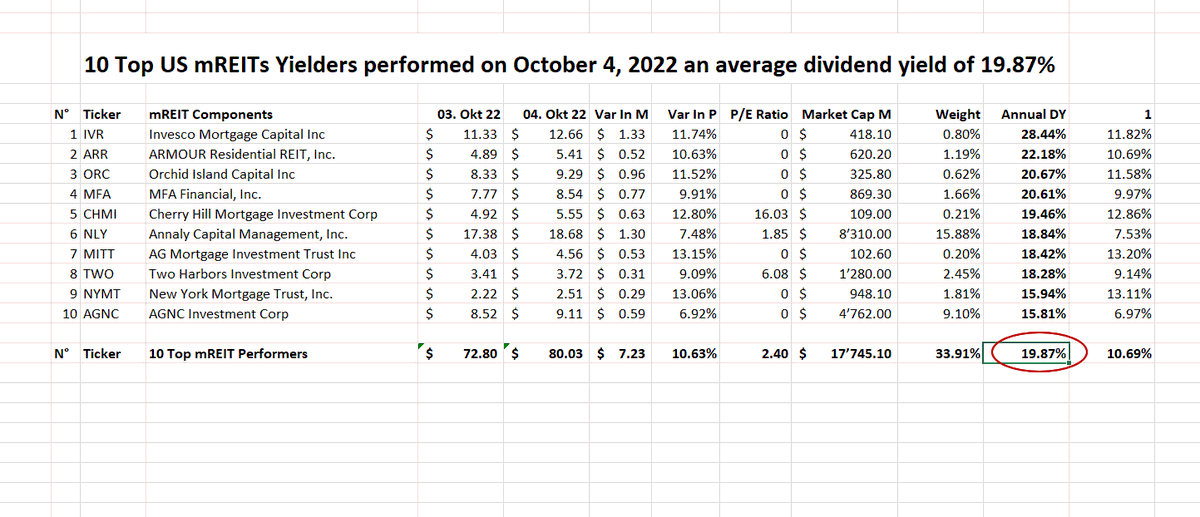Viewport: 1200px width, 517px height.
Task: Click the TWO ticker cell
Action: (x=98, y=274)
